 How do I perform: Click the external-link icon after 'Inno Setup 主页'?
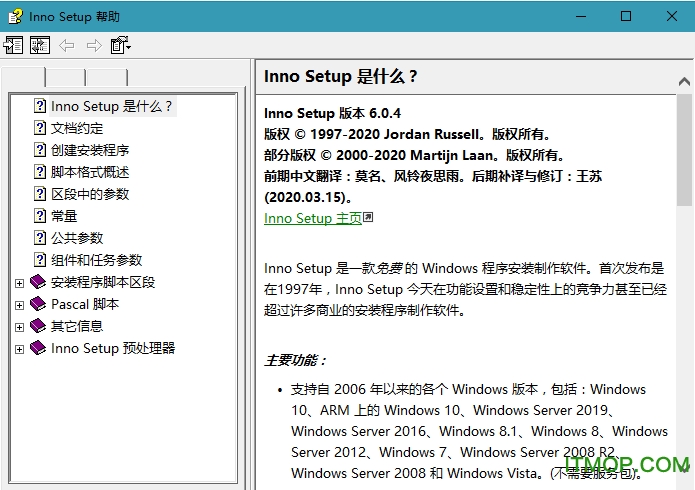pyautogui.click(x=368, y=217)
